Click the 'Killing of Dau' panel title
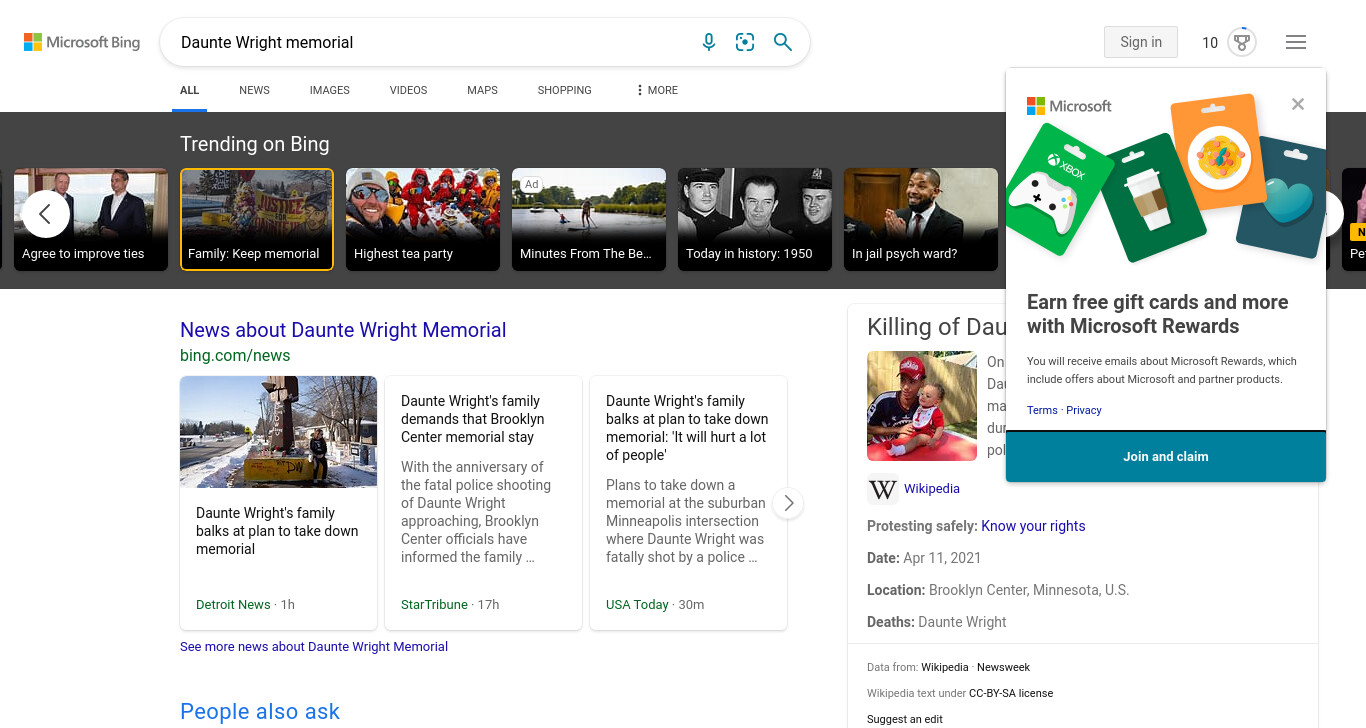The image size is (1366, 728). click(x=936, y=327)
